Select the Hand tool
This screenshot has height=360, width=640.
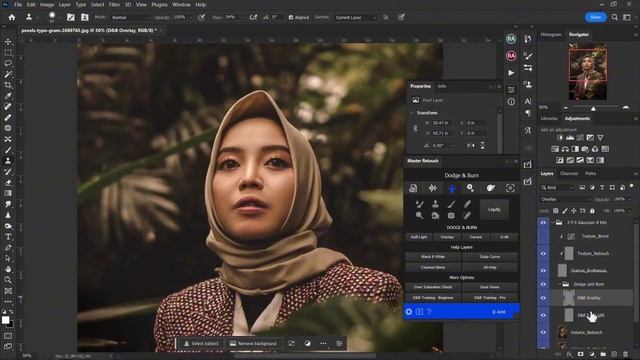(x=8, y=269)
